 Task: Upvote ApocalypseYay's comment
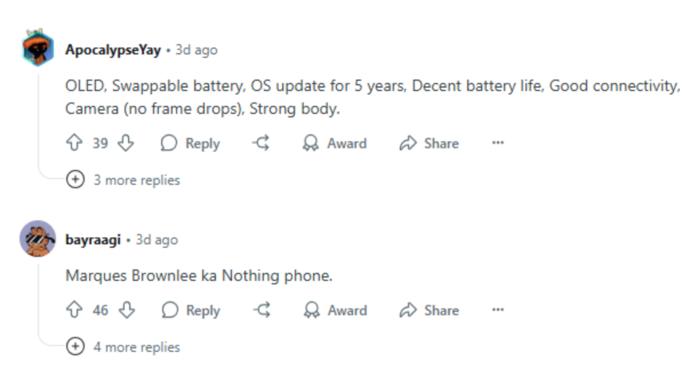coord(74,143)
